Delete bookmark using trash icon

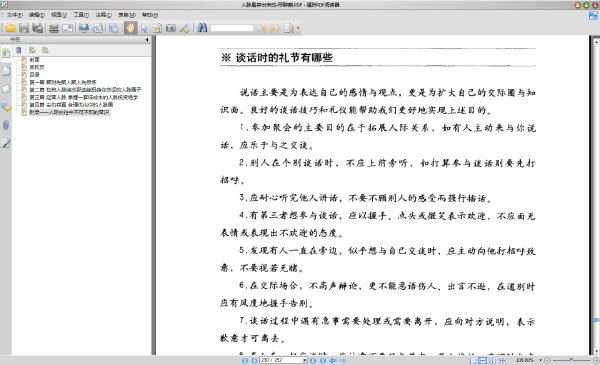tap(19, 50)
